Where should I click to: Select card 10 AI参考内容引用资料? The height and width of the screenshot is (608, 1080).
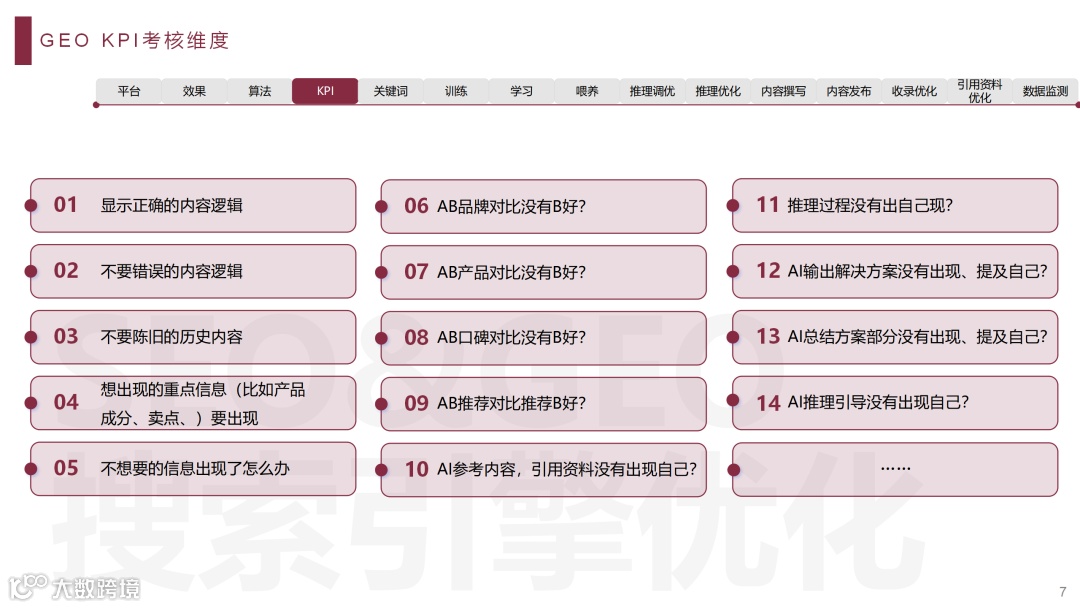tap(543, 470)
